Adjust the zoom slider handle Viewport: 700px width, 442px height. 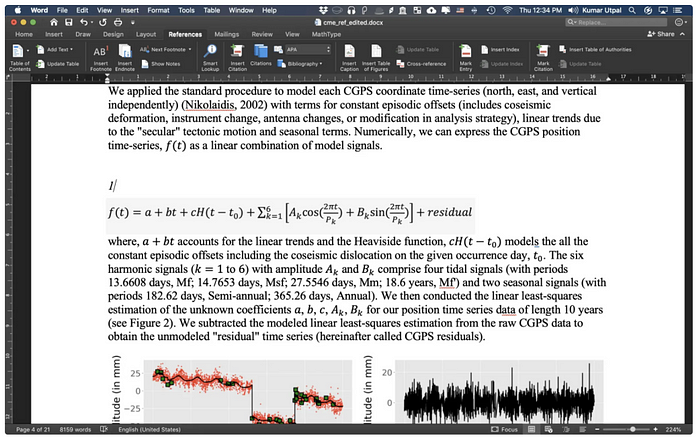pyautogui.click(x=633, y=429)
